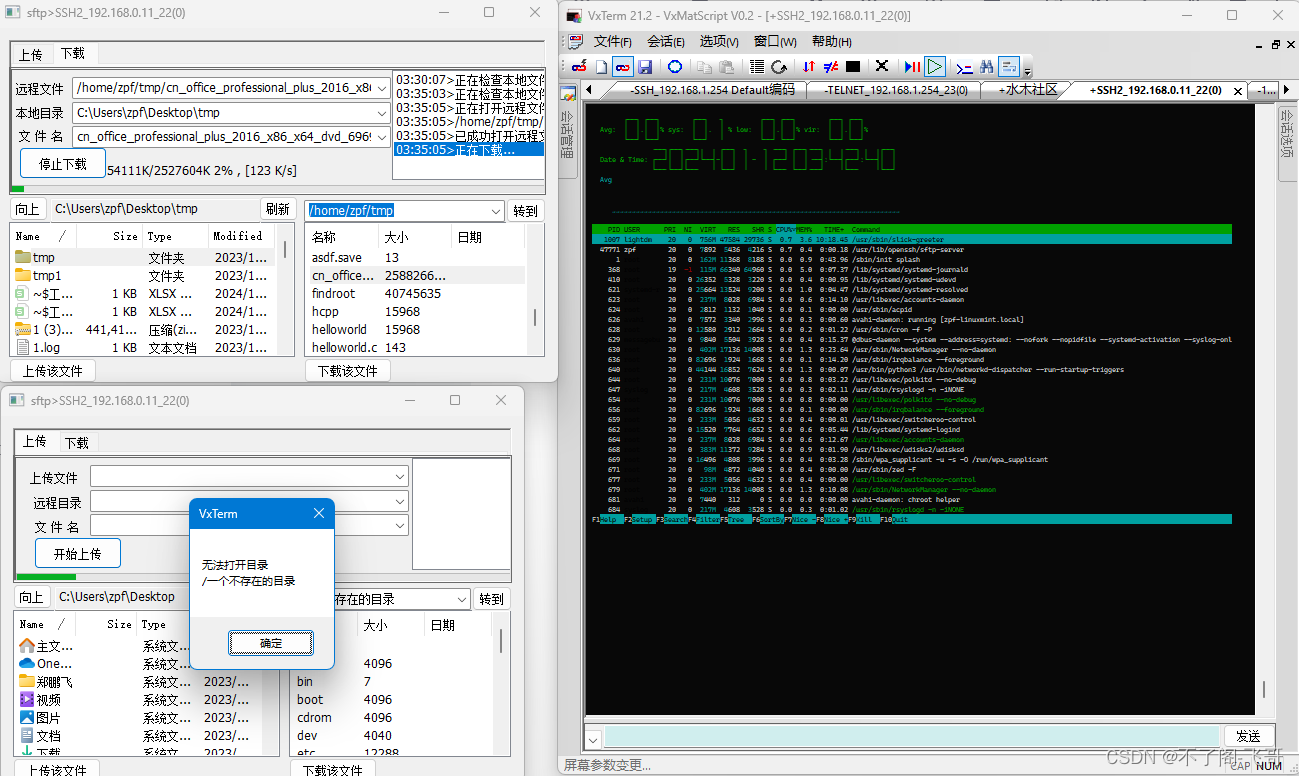Screen dimensions: 1299x776
Task: Click the new blank session page icon
Action: click(x=601, y=67)
